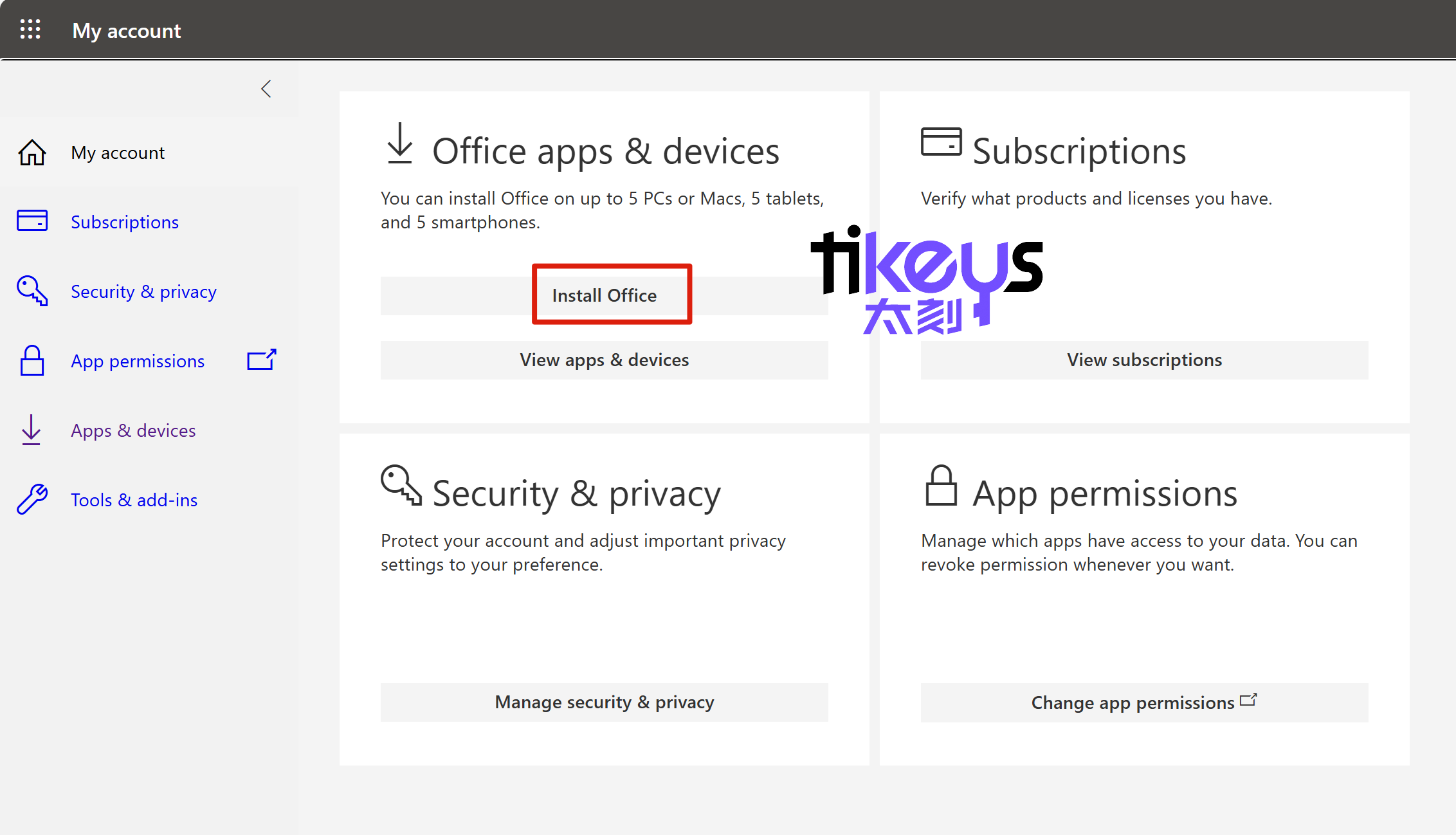Image resolution: width=1456 pixels, height=835 pixels.
Task: Click the App permissions card heading
Action: click(x=1105, y=493)
